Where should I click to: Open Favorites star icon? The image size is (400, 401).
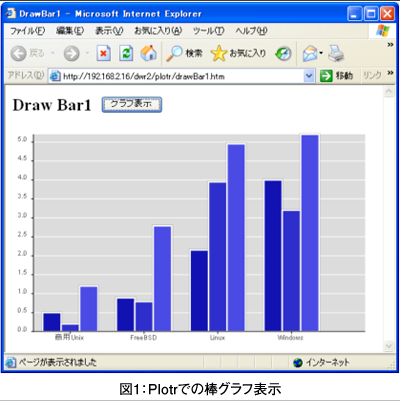point(219,53)
